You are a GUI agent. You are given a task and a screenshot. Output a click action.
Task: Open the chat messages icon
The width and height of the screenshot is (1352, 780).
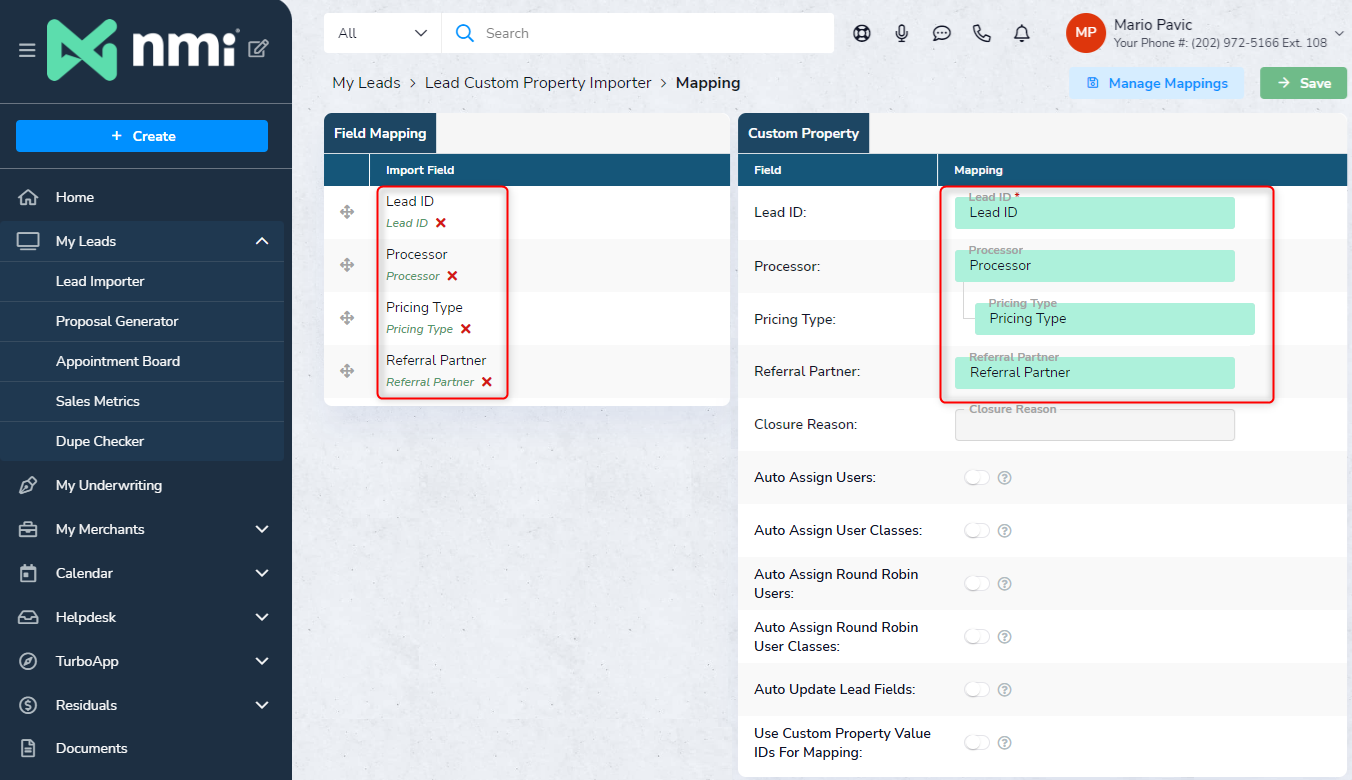(942, 33)
